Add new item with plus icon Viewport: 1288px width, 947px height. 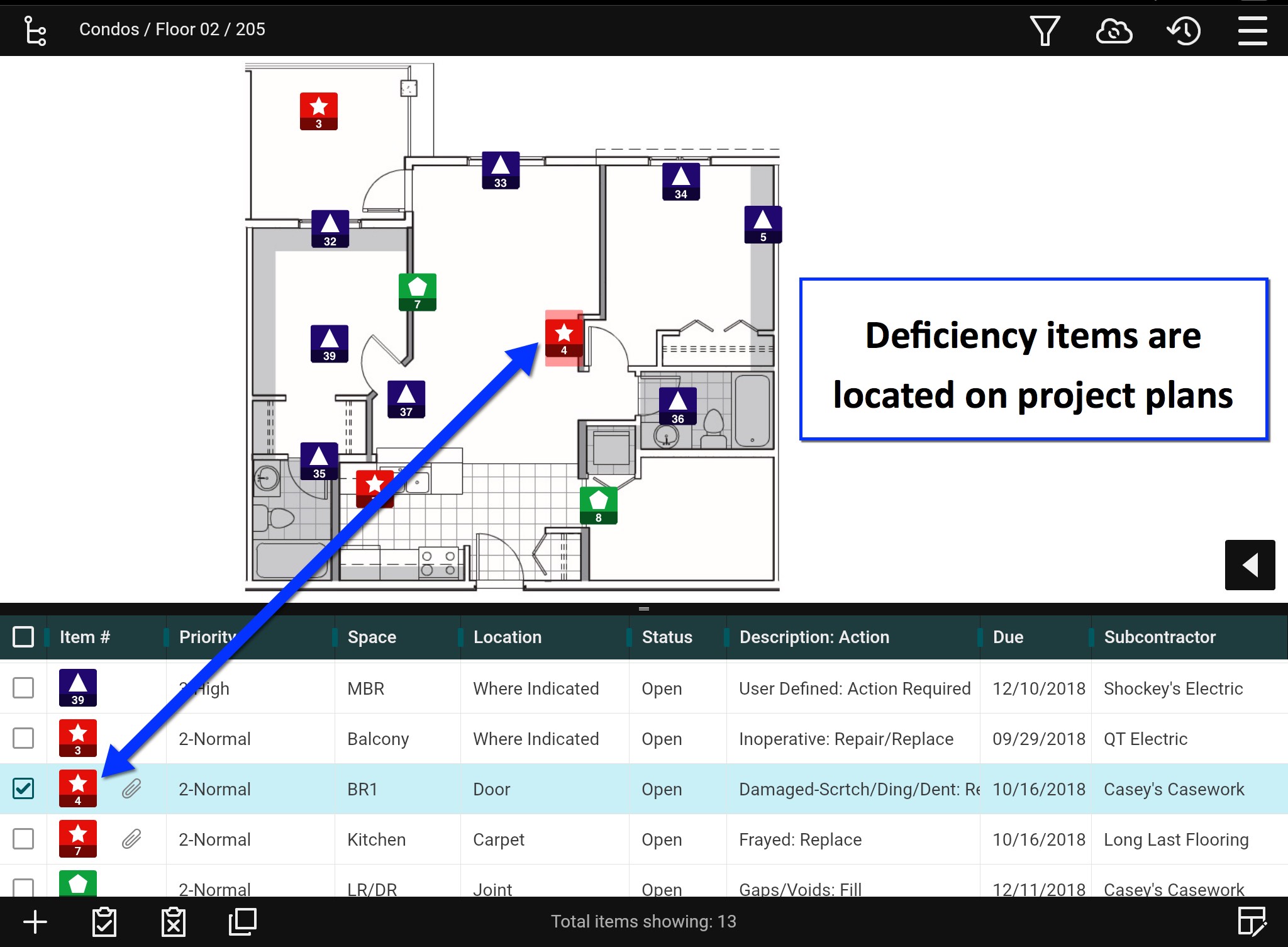[x=35, y=922]
